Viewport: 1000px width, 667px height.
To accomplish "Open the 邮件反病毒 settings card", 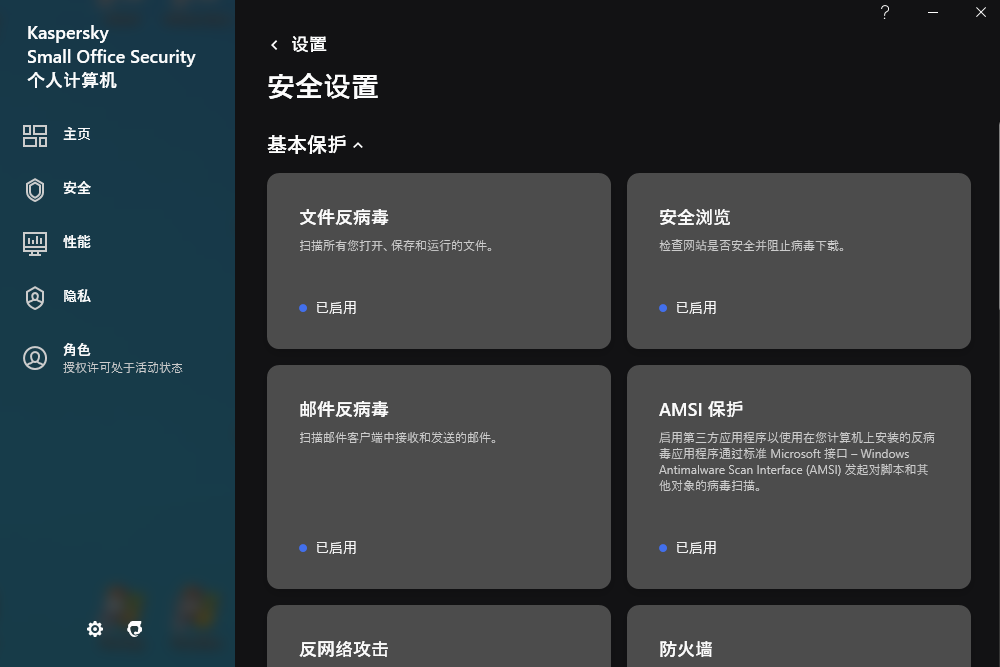I will [439, 477].
